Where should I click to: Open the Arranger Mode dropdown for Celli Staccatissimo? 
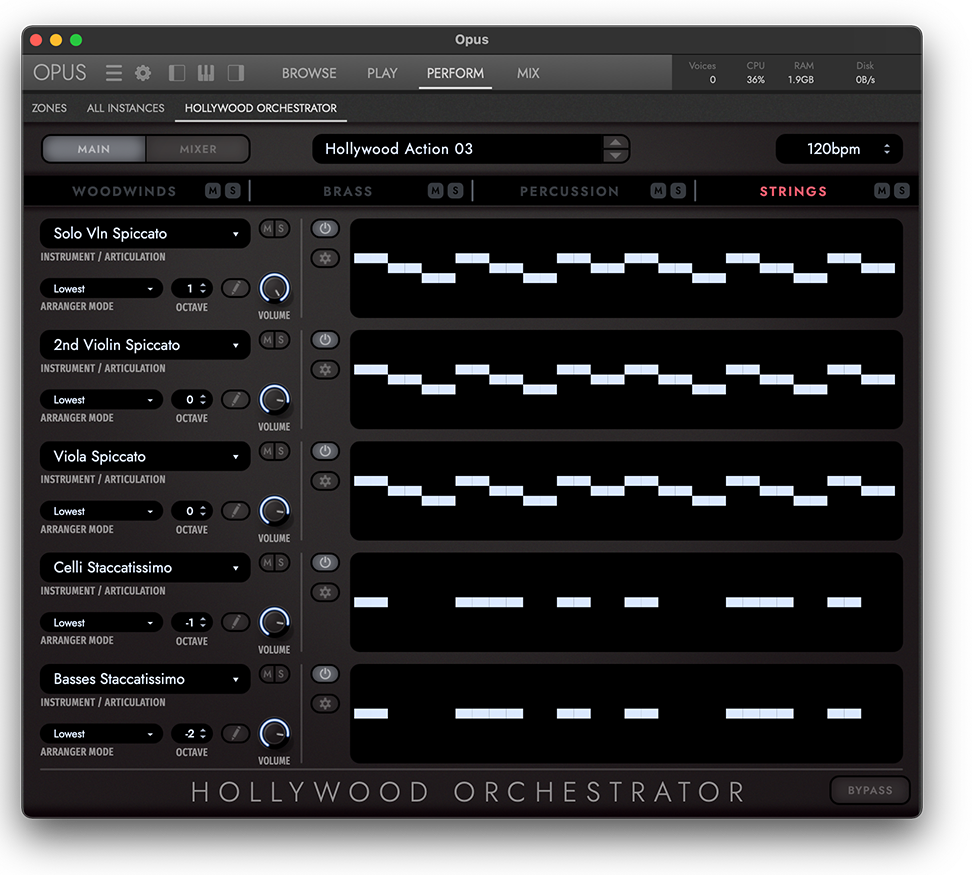point(101,622)
